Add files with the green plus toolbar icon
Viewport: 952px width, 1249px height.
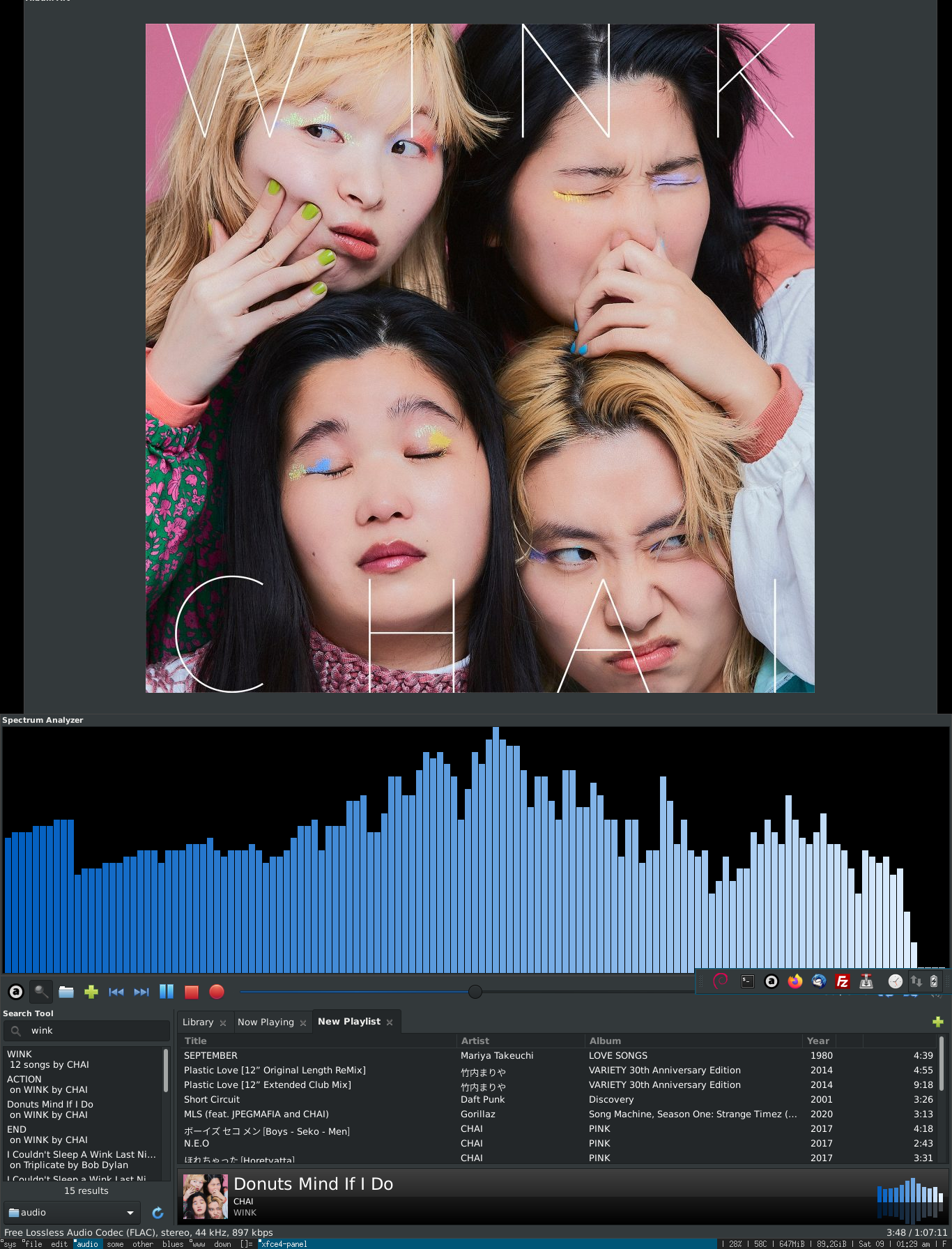pyautogui.click(x=91, y=991)
